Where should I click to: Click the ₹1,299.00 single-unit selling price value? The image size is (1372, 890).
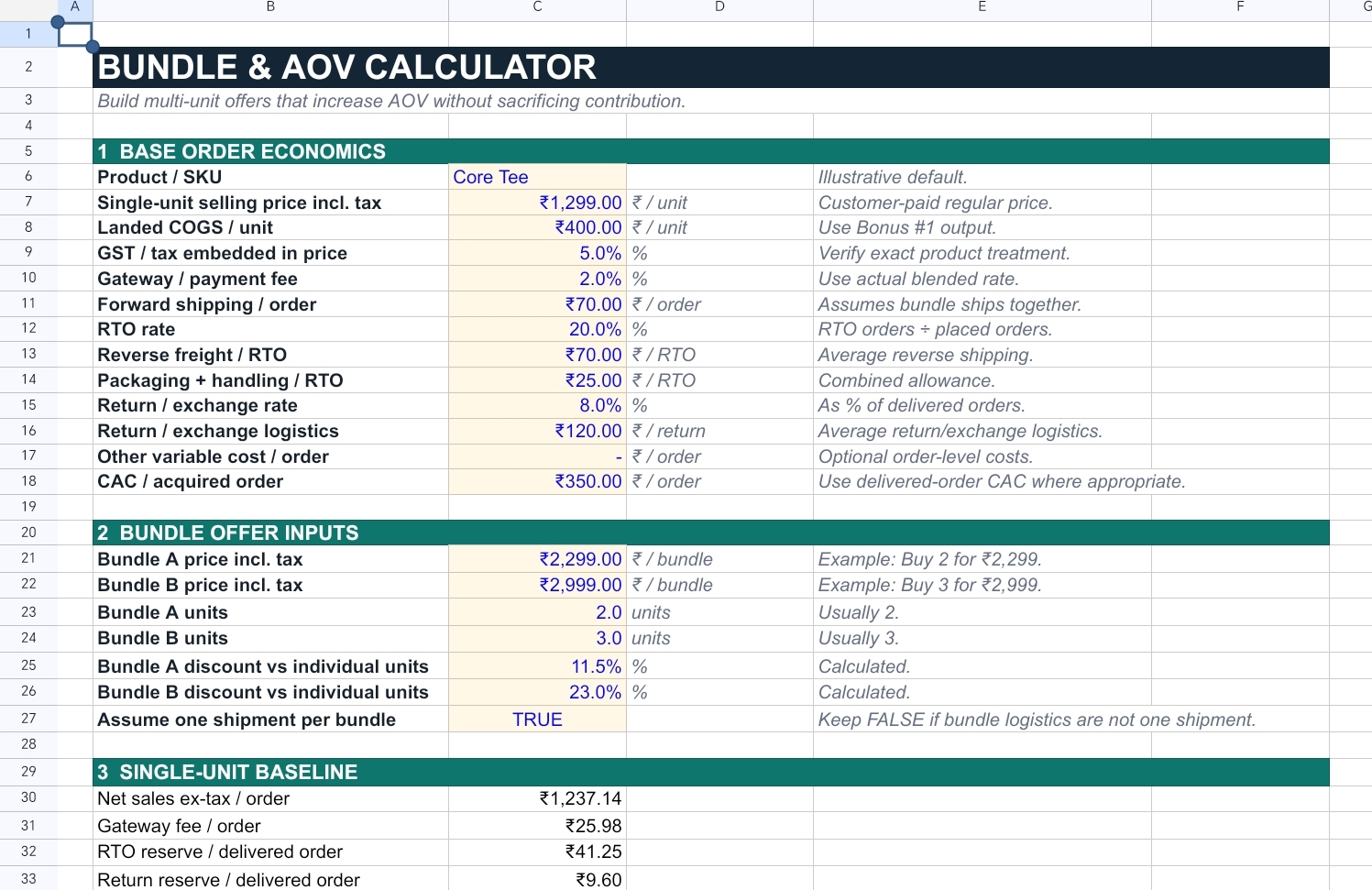pos(580,203)
